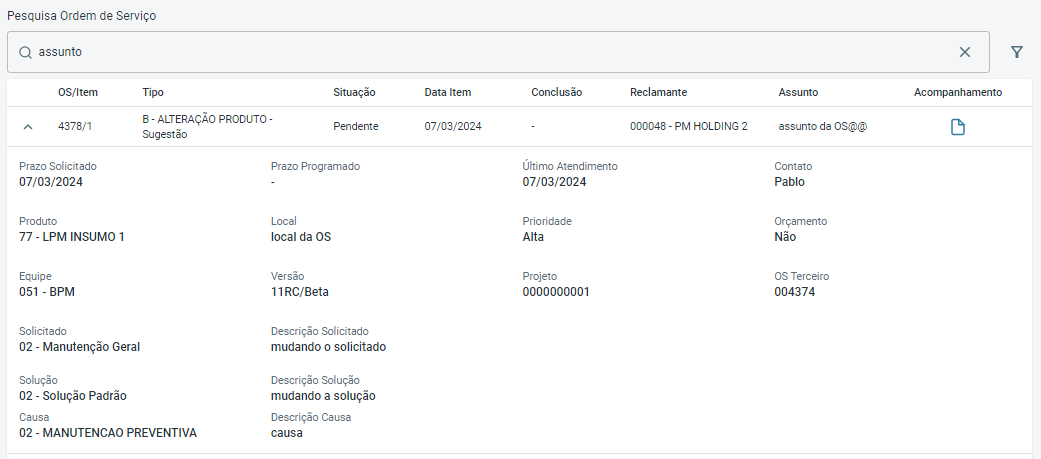Sort by Assunto column header

click(798, 92)
